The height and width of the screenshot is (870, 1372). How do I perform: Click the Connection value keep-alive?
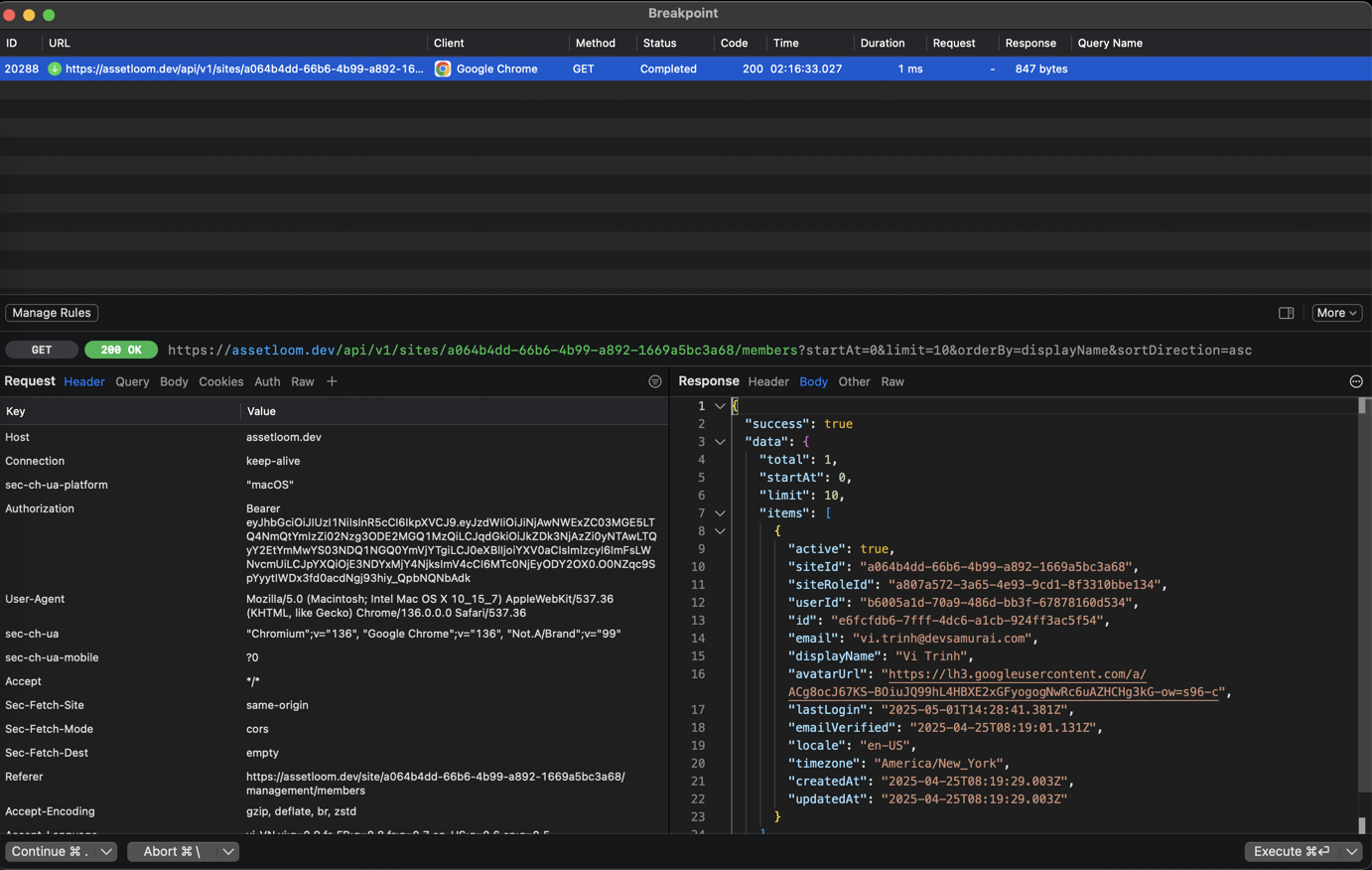pos(273,461)
